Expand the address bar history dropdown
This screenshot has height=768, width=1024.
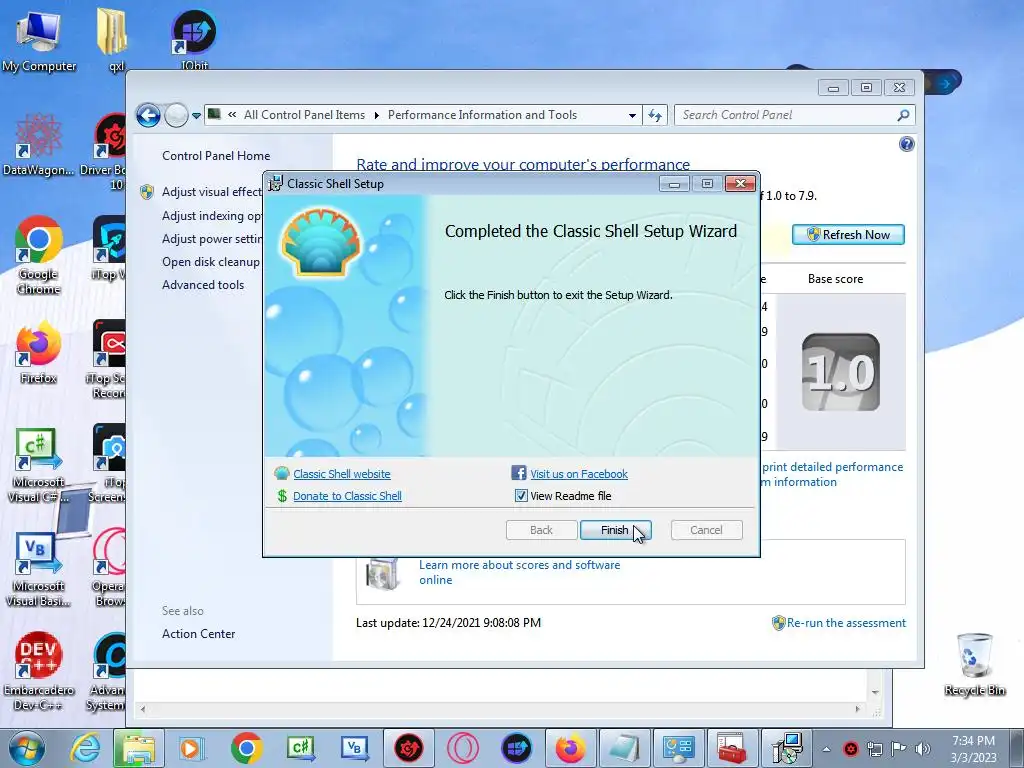point(632,116)
